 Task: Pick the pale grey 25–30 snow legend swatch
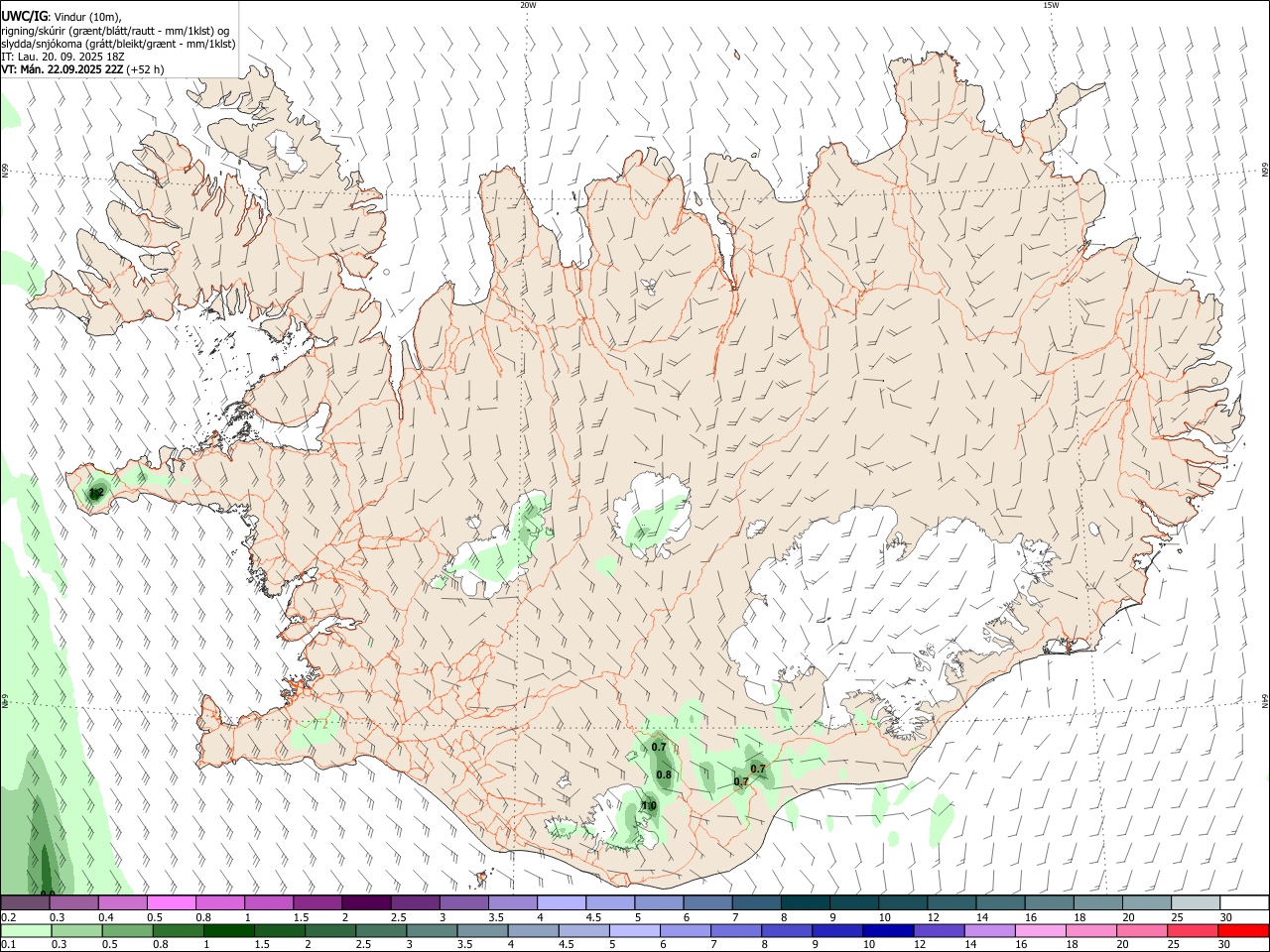click(x=1196, y=903)
